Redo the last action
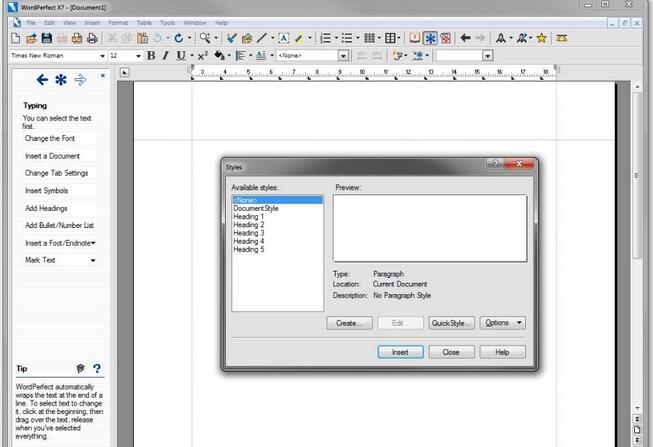This screenshot has height=447, width=653. [179, 38]
